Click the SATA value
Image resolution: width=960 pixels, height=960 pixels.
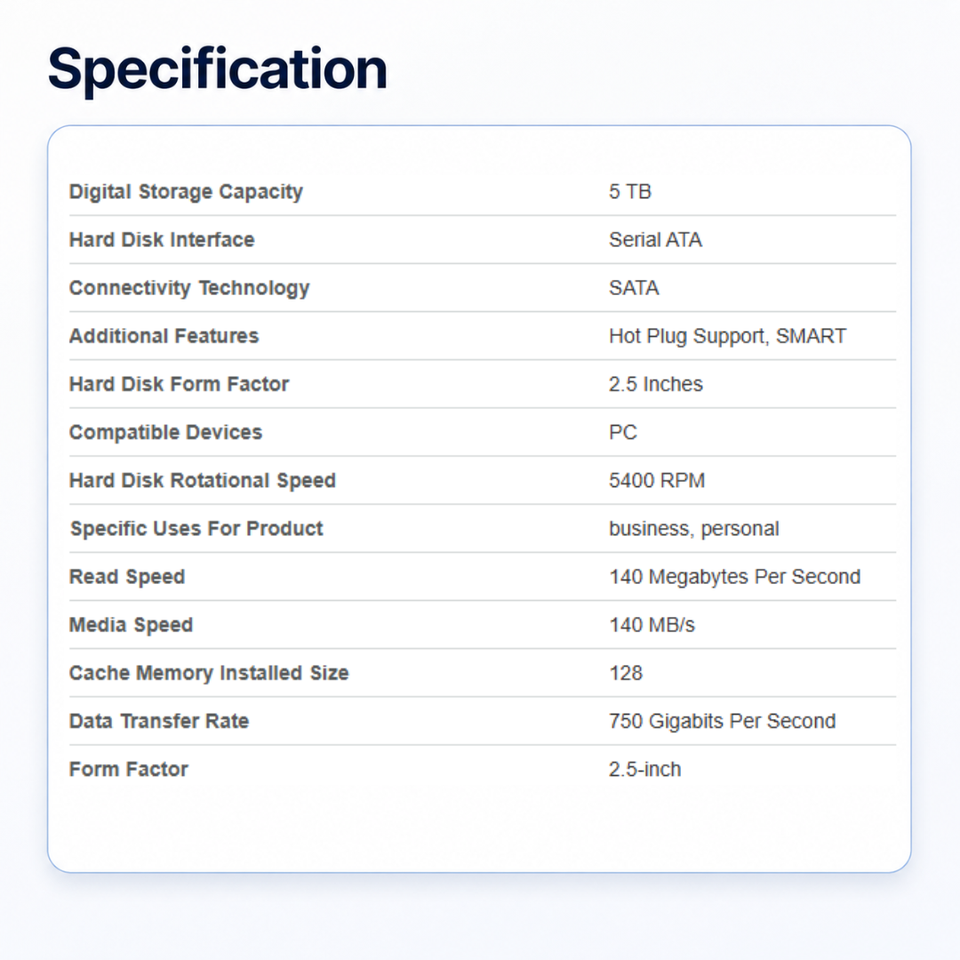(x=634, y=288)
